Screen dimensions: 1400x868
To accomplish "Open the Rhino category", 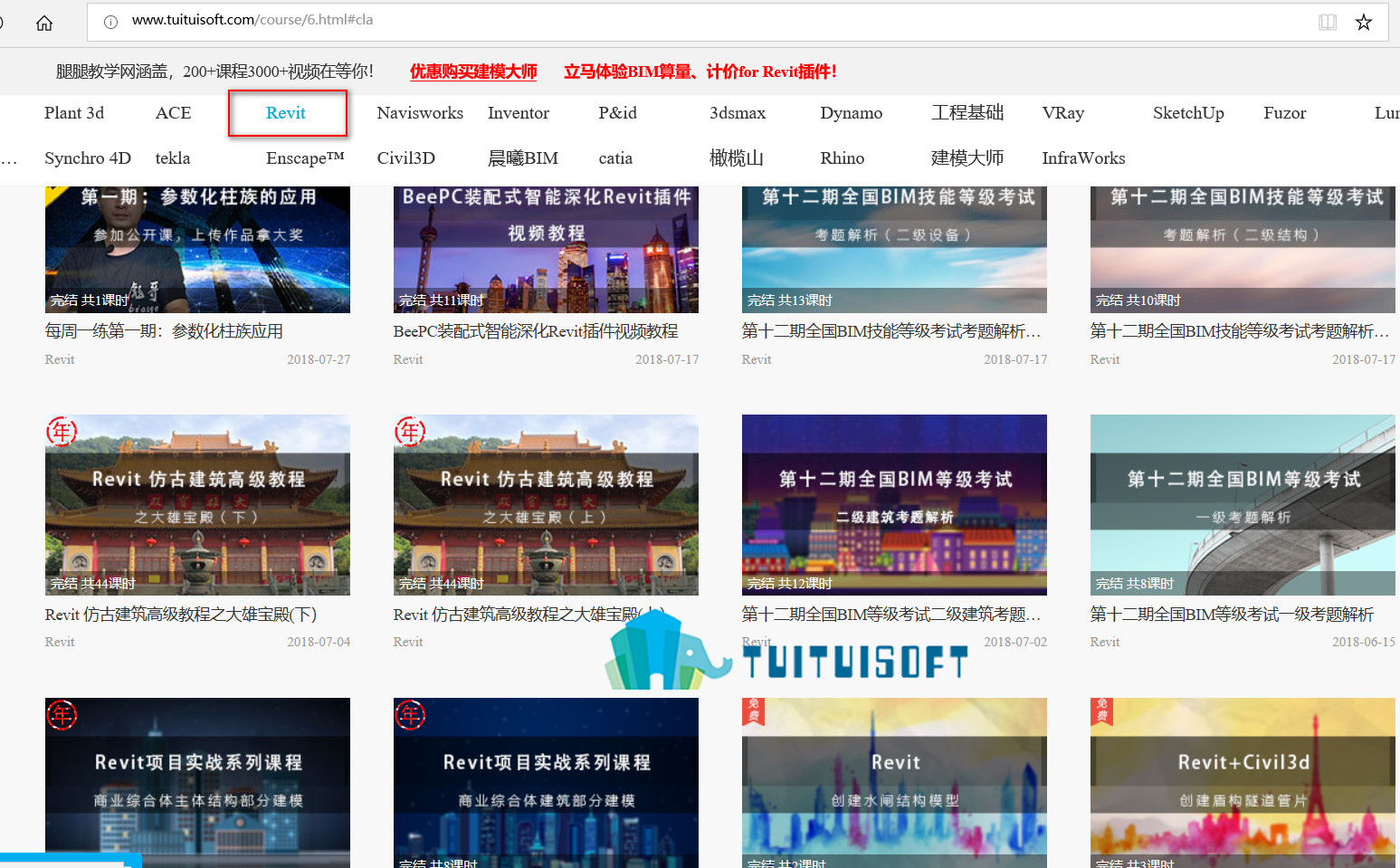I will 843,158.
